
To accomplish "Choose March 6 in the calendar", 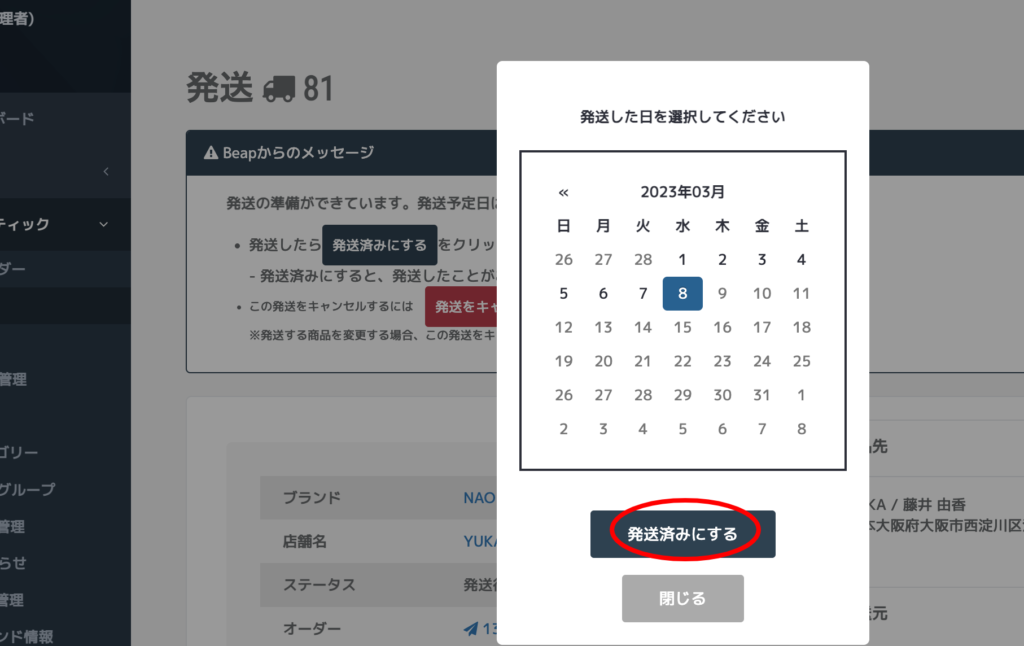I will 603,294.
